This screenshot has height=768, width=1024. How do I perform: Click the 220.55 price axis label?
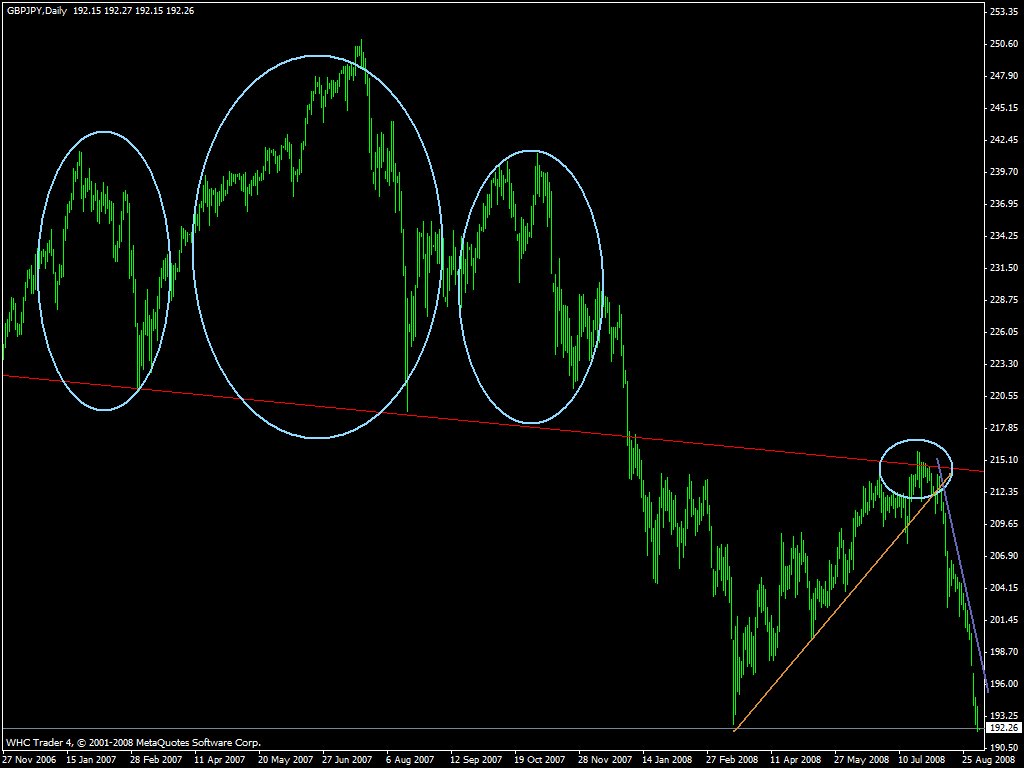[1004, 396]
